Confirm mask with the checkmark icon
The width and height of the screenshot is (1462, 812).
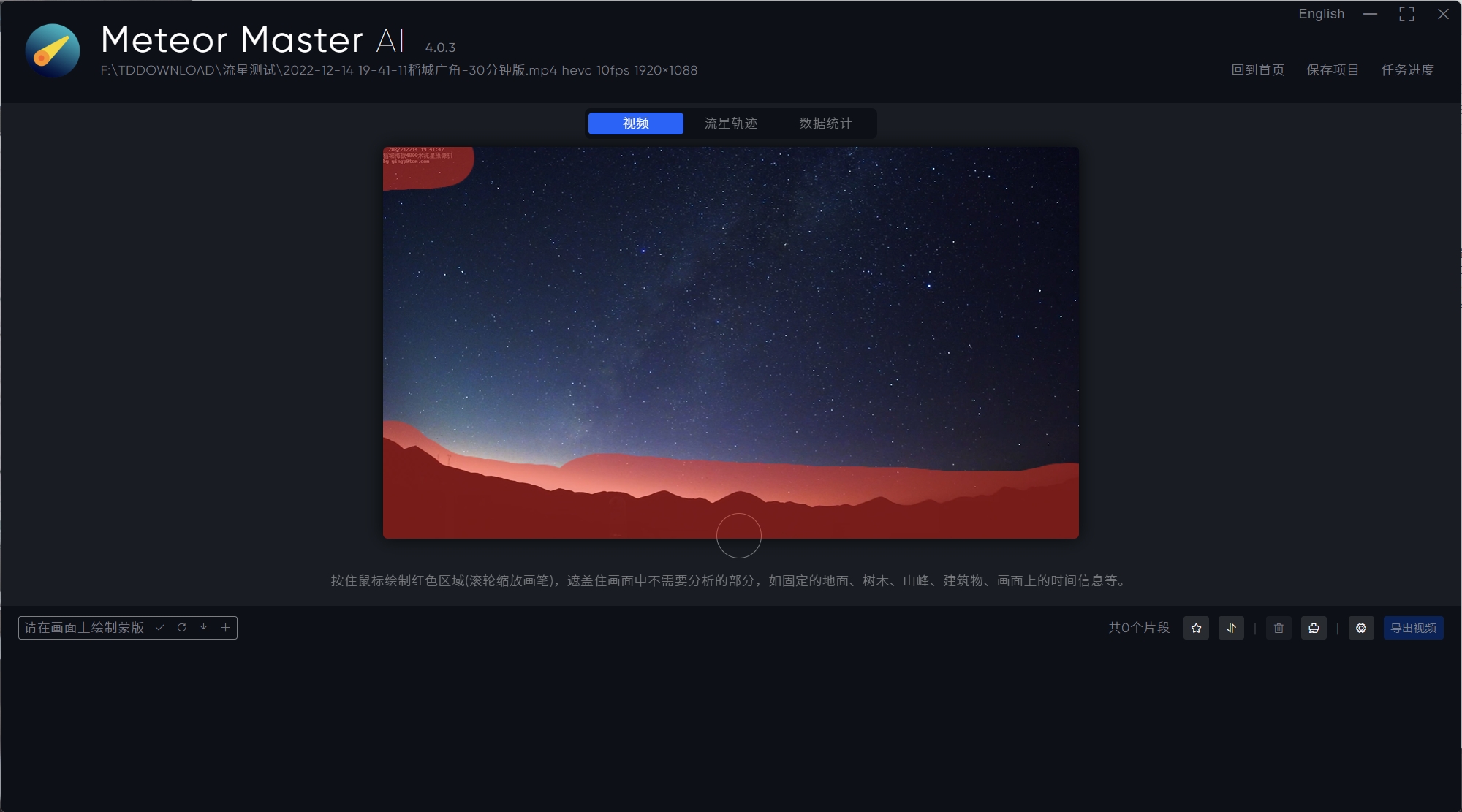point(160,628)
